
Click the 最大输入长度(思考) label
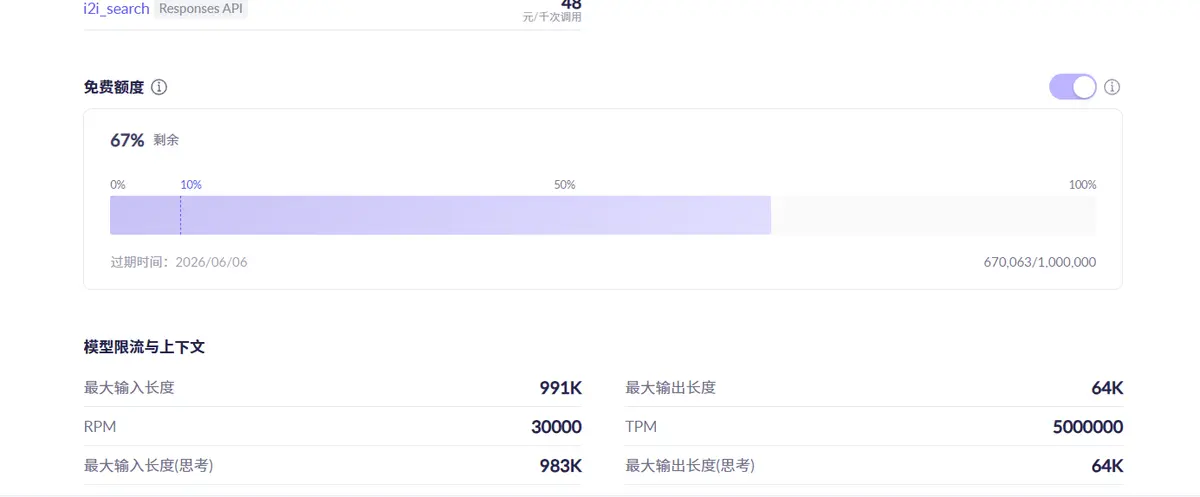click(x=149, y=465)
